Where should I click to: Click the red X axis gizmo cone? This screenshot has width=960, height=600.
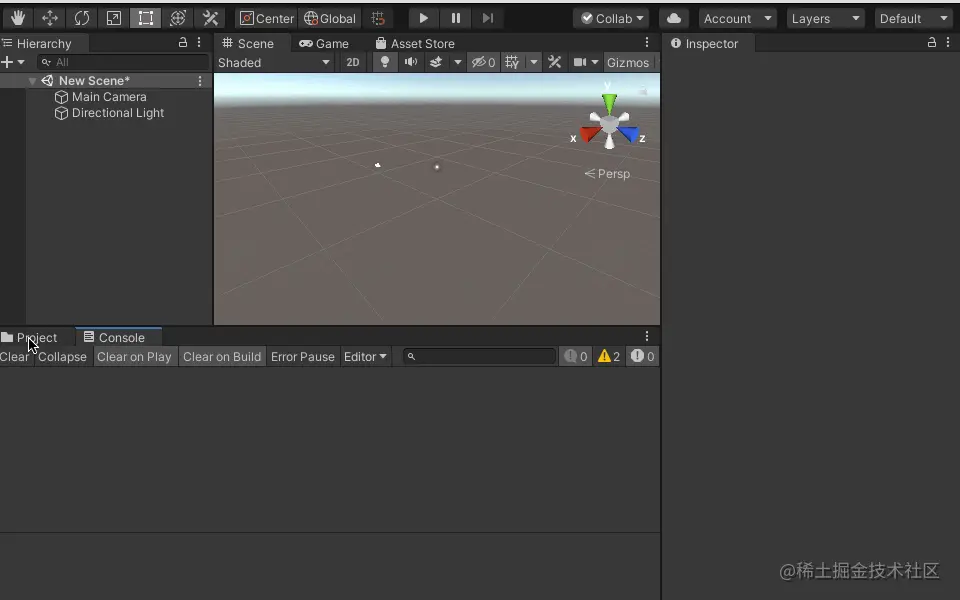[590, 133]
